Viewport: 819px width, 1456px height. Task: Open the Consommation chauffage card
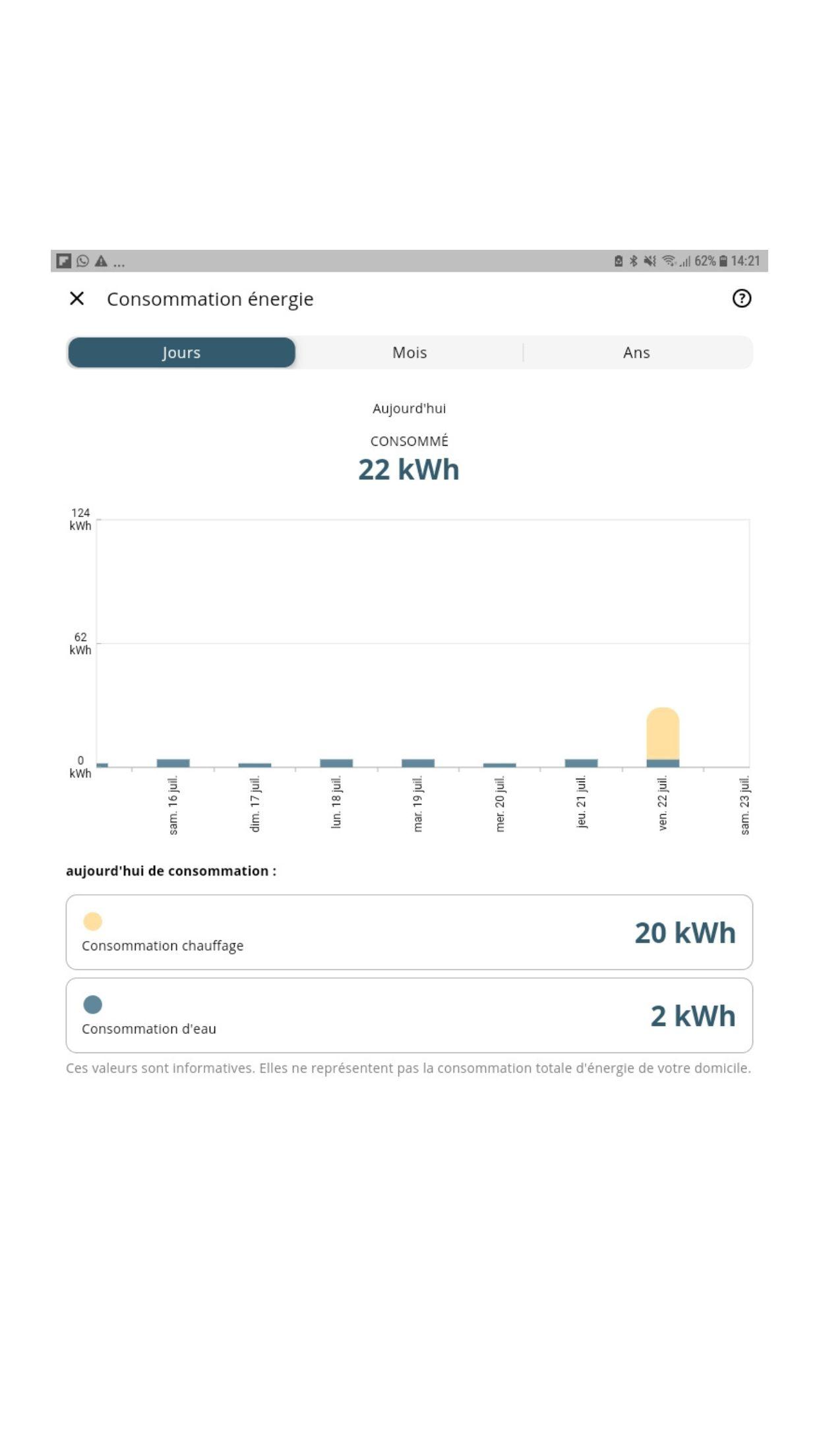pos(409,932)
